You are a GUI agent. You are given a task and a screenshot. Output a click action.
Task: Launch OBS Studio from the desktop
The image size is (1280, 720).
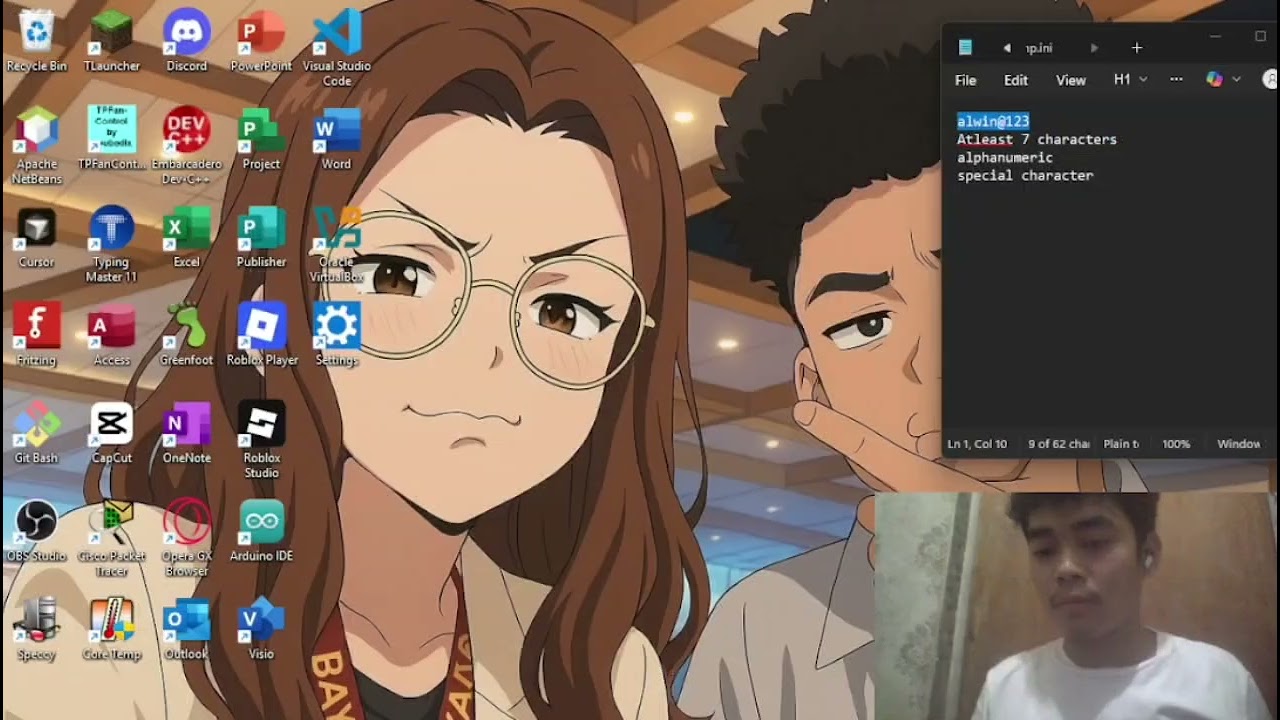(36, 531)
